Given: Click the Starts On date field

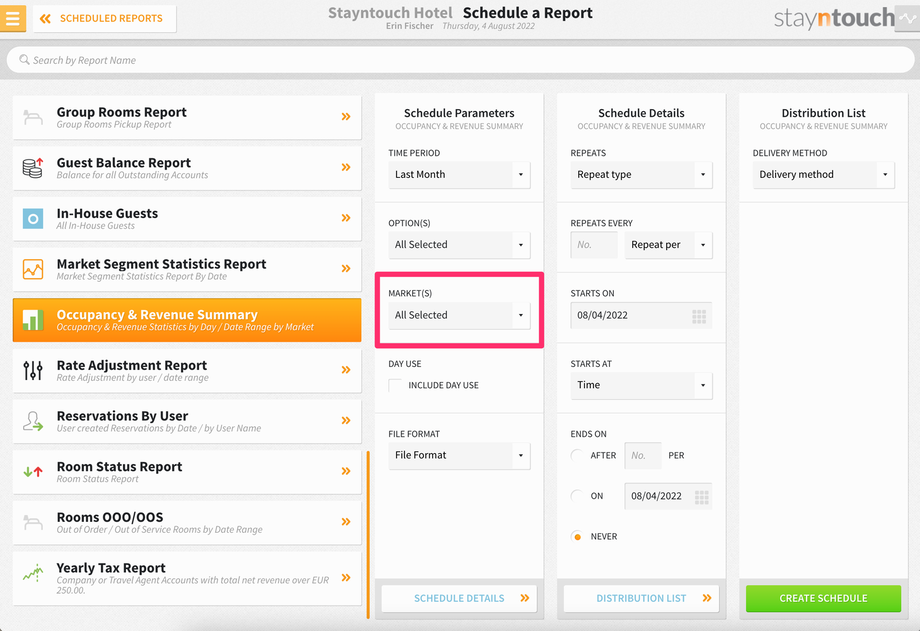Looking at the screenshot, I should [x=641, y=315].
